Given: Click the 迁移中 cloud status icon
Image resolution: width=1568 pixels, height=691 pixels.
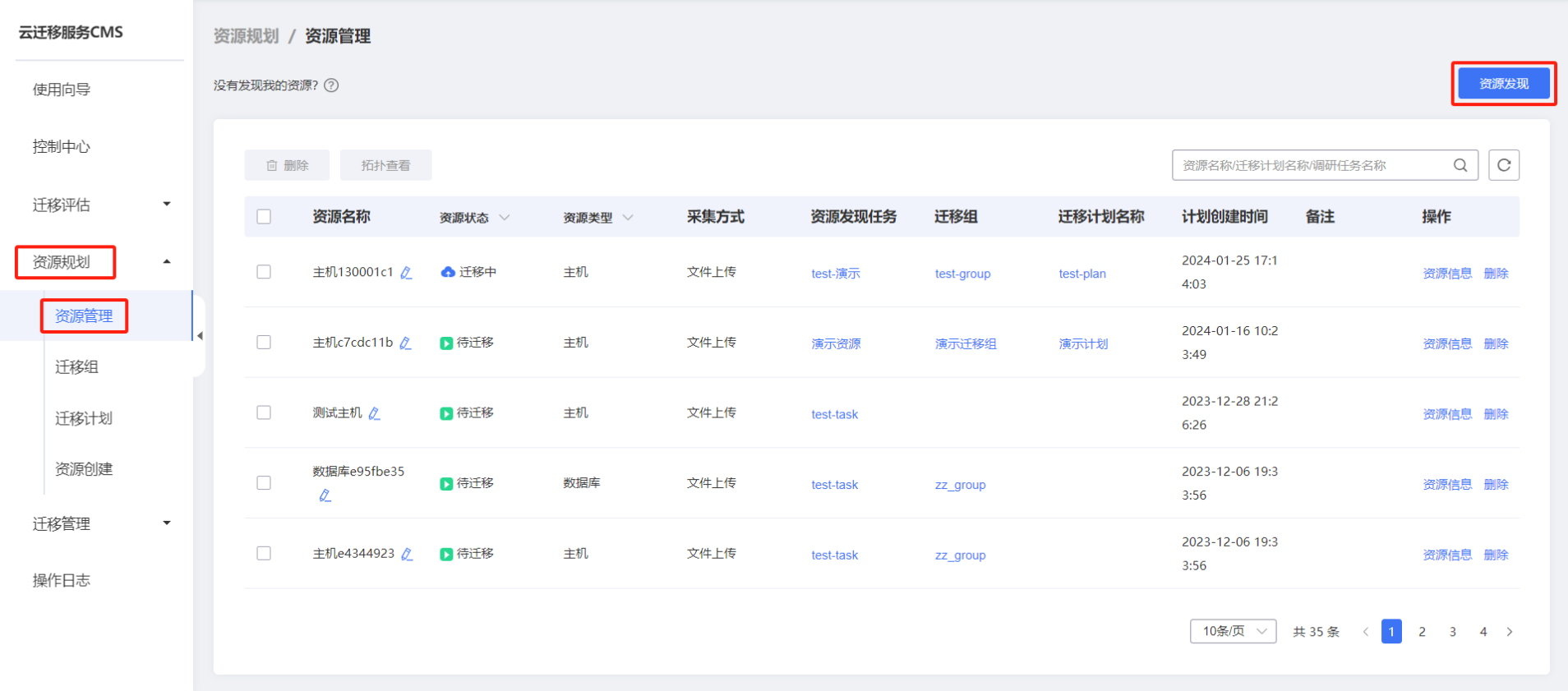Looking at the screenshot, I should point(448,272).
